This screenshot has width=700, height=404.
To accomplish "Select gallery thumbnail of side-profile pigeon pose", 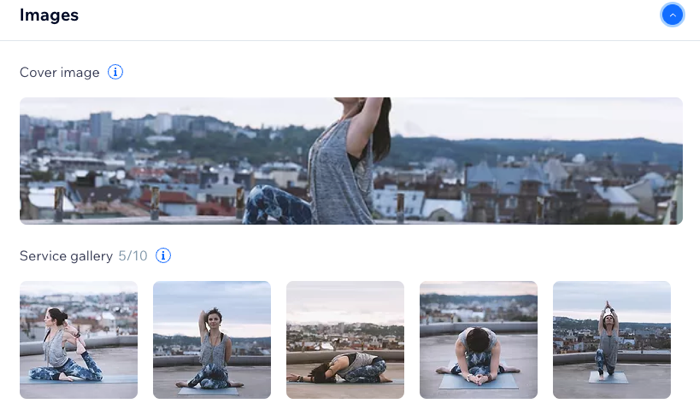I will point(79,340).
